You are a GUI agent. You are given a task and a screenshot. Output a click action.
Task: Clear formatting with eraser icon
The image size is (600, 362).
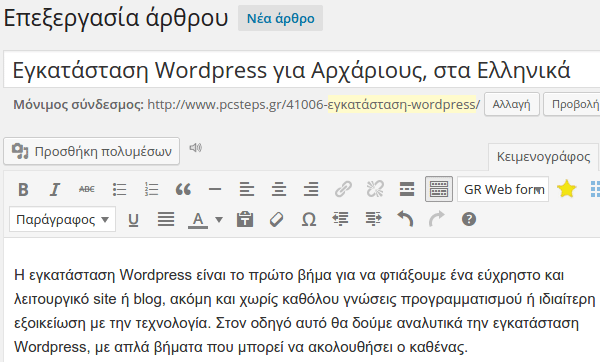tap(276, 220)
